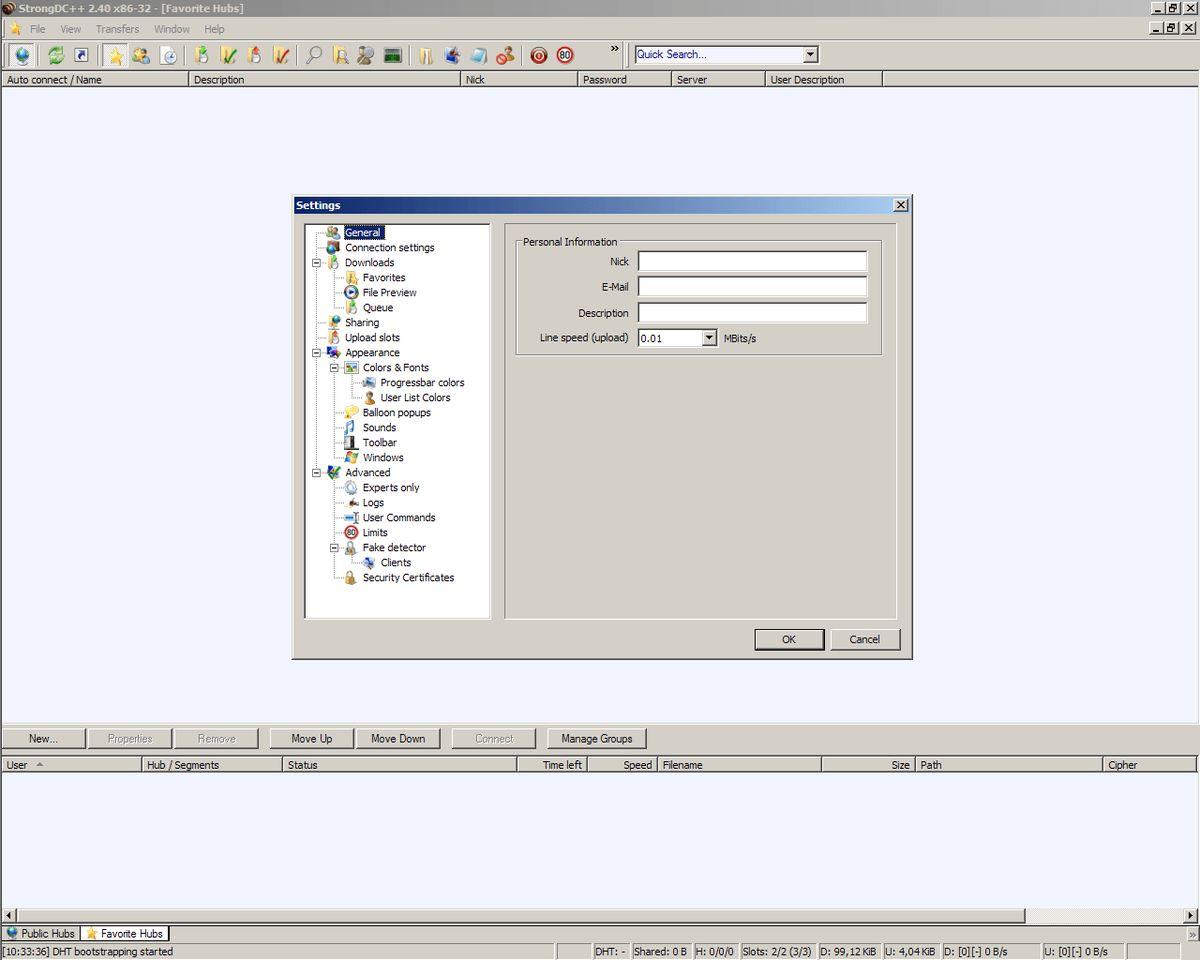Screen dimensions: 1200x960
Task: Click the Public Hubs globe toolbar icon
Action: click(x=22, y=55)
